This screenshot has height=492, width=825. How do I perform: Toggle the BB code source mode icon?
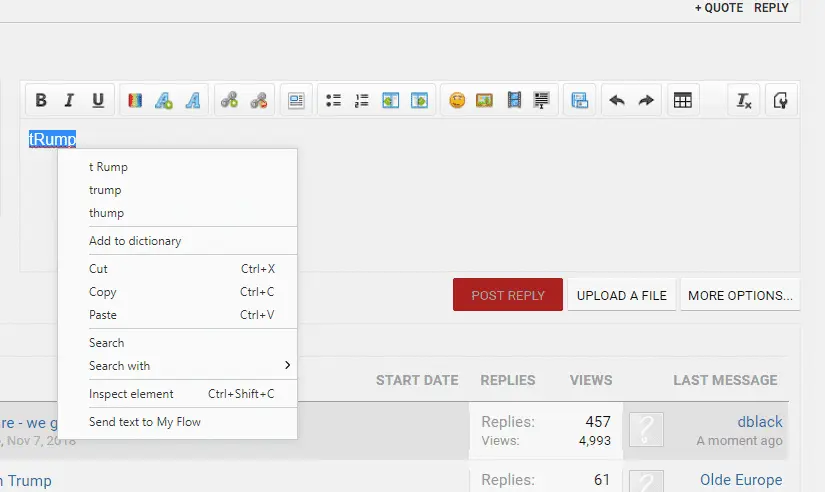coord(781,100)
